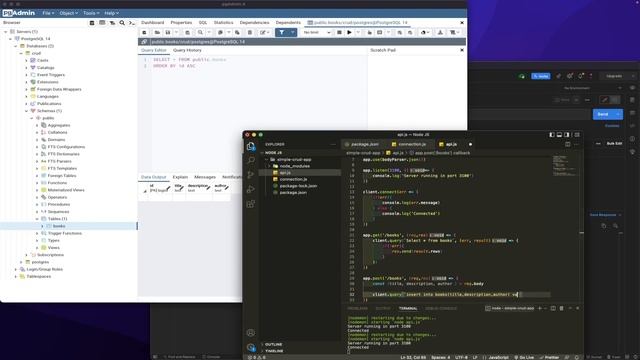Click the execute query play icon
The height and width of the screenshot is (360, 640).
pos(349,33)
